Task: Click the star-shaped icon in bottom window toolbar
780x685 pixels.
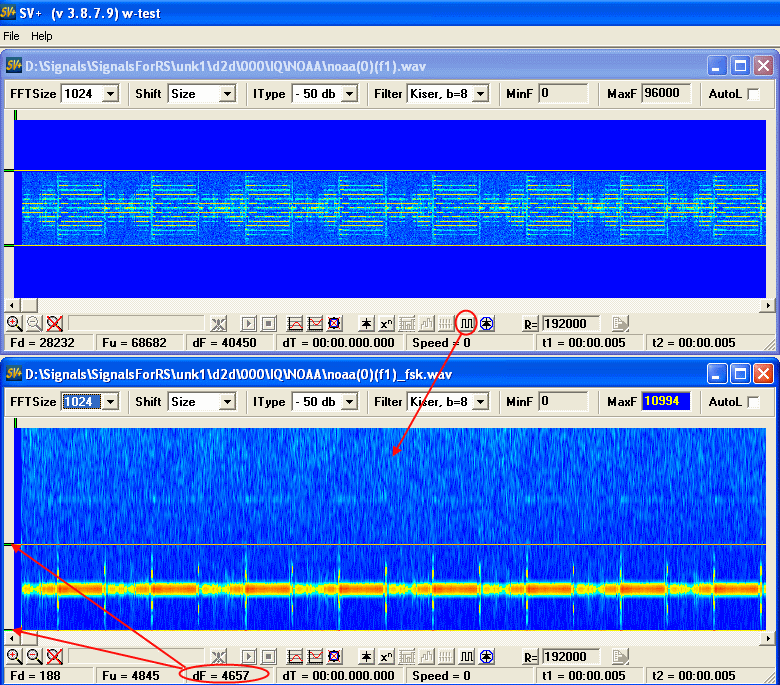Action: click(367, 656)
